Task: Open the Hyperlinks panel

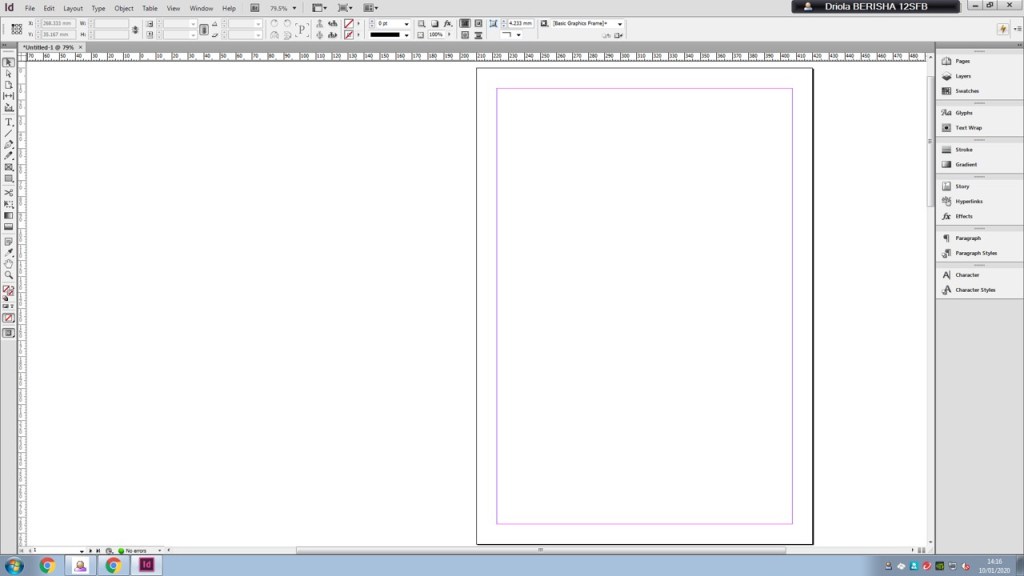Action: (969, 201)
